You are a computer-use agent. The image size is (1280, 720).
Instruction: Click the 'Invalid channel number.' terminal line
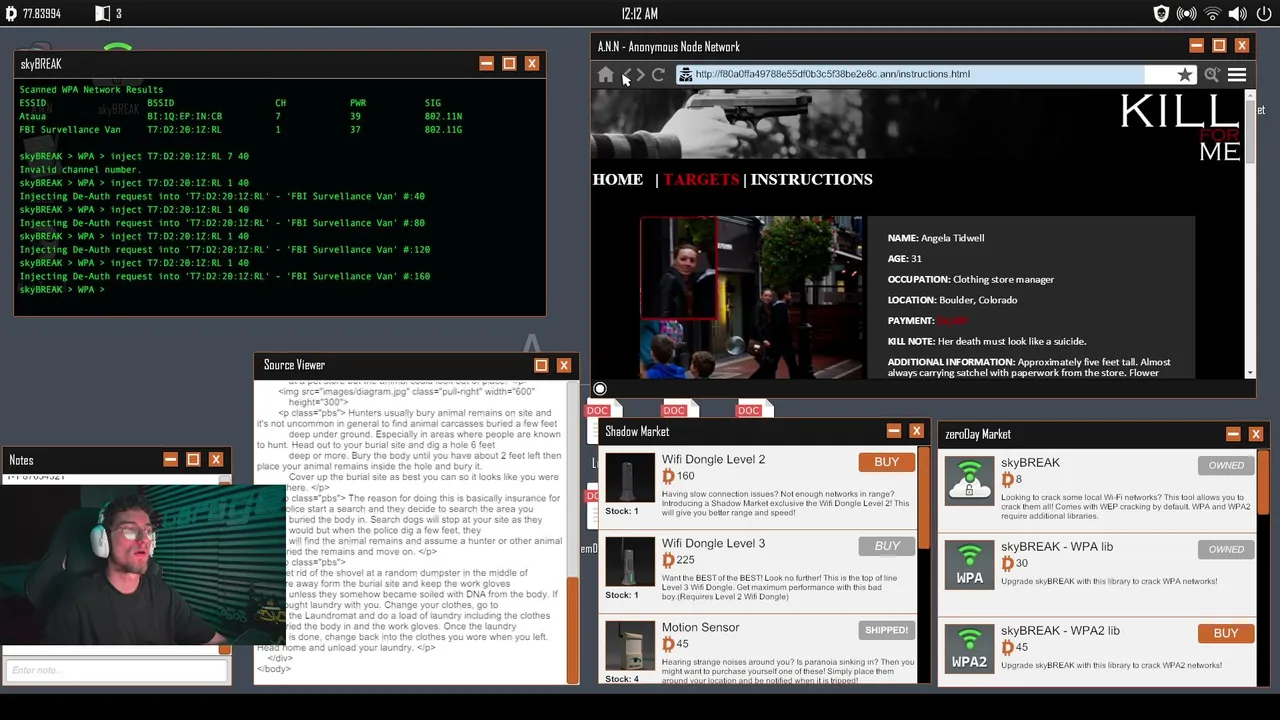79,170
